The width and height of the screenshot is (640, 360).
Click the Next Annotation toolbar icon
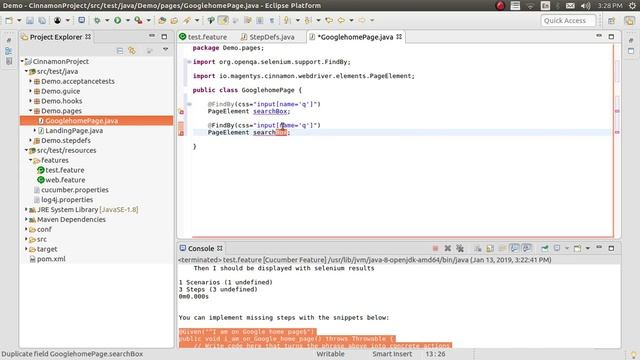coord(287,20)
